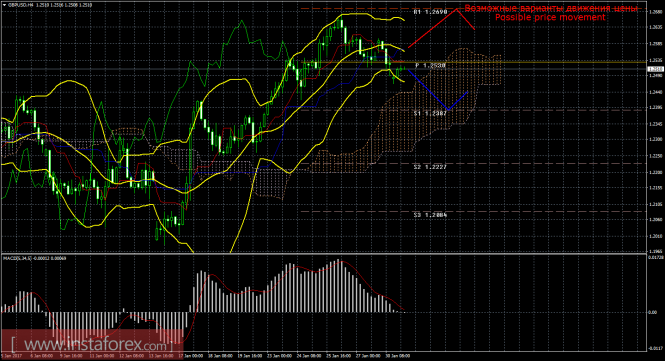
Task: Click the 17 Jan 00:00 time label
Action: (190, 356)
